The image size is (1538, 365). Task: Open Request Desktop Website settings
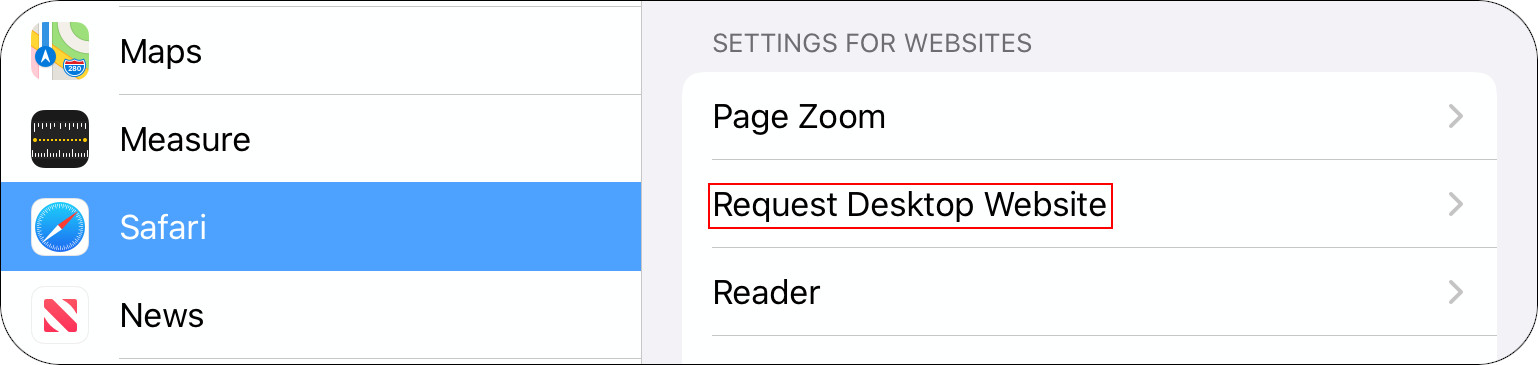tap(1089, 204)
